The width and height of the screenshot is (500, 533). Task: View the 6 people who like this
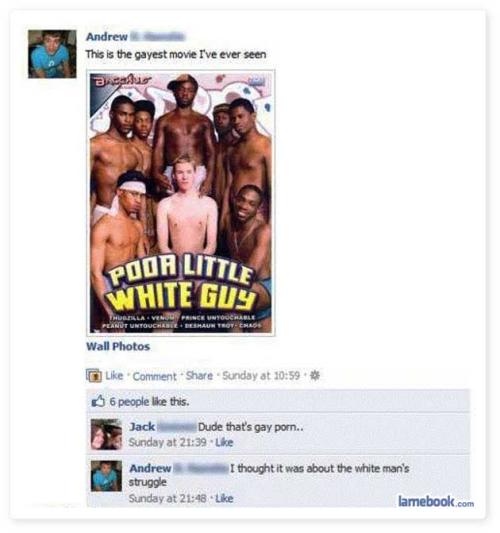point(149,402)
